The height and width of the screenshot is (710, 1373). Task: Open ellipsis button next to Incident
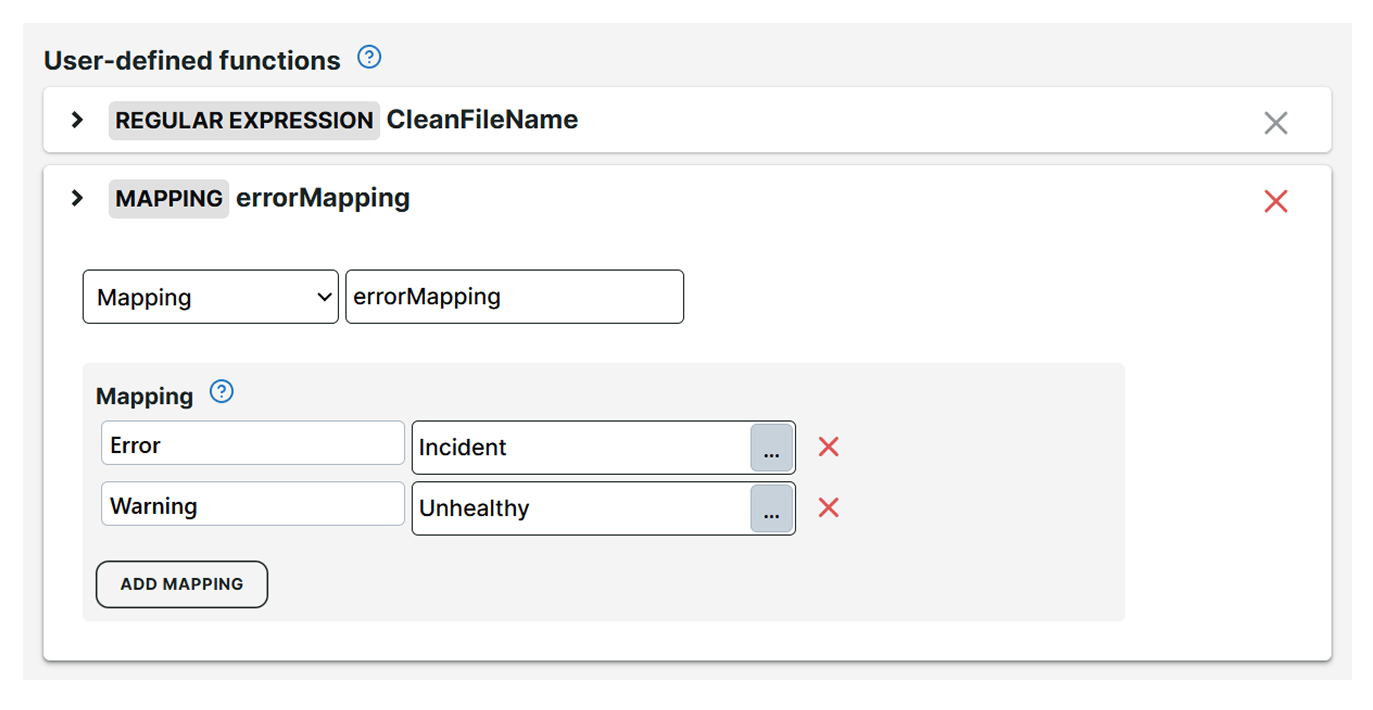coord(771,448)
